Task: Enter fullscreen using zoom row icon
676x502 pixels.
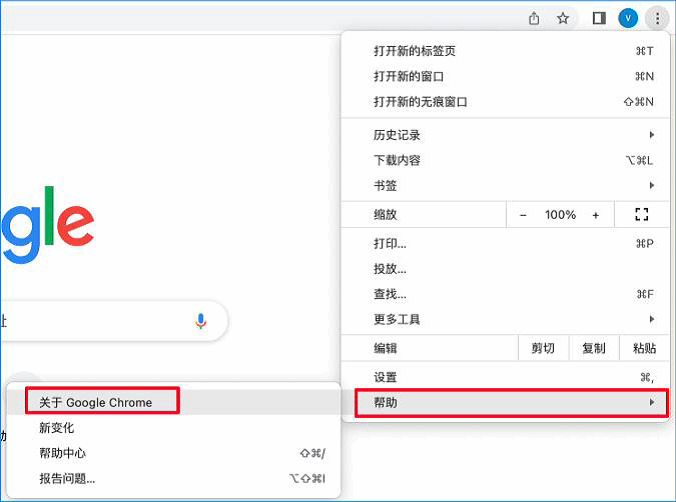Action: (642, 214)
